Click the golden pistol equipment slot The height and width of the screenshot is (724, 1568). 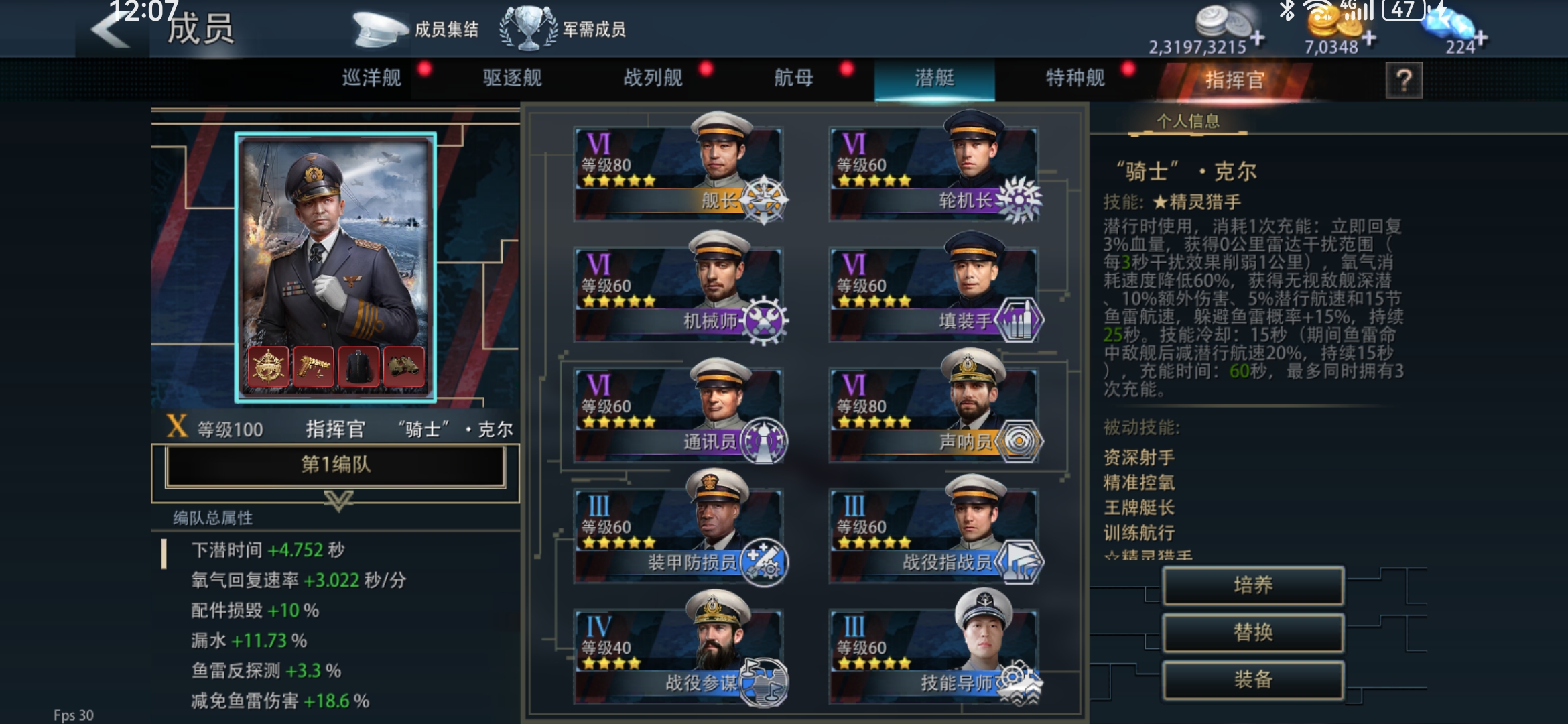tap(314, 367)
